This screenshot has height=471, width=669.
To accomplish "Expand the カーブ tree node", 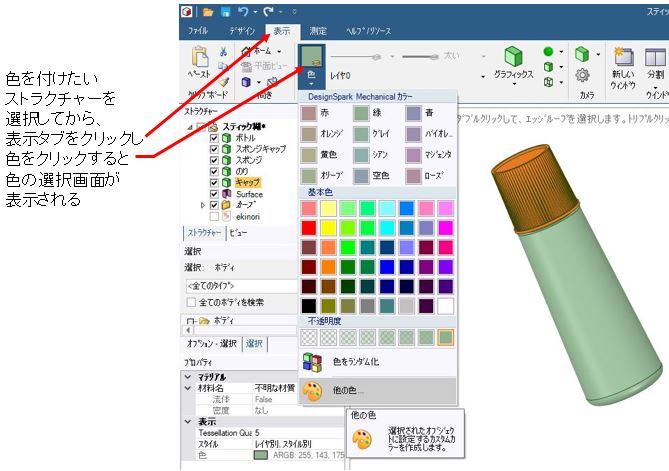I will coord(203,205).
